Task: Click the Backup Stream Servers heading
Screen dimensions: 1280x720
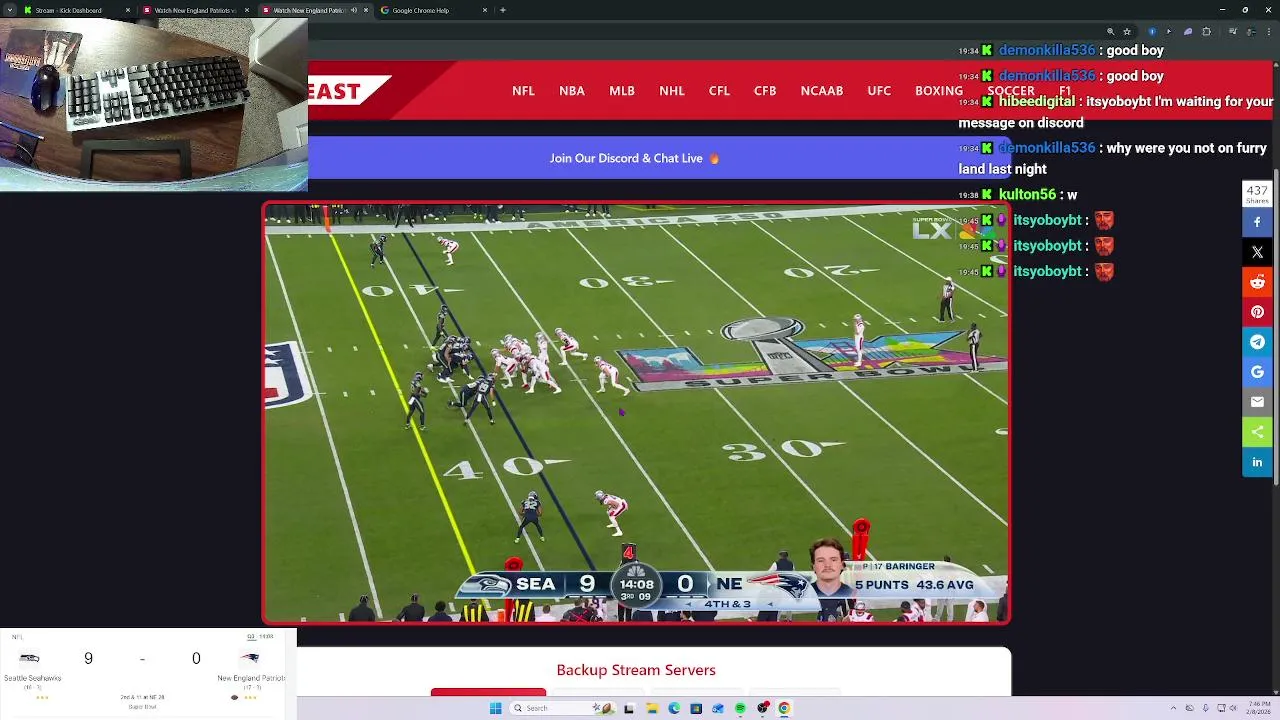Action: [636, 670]
